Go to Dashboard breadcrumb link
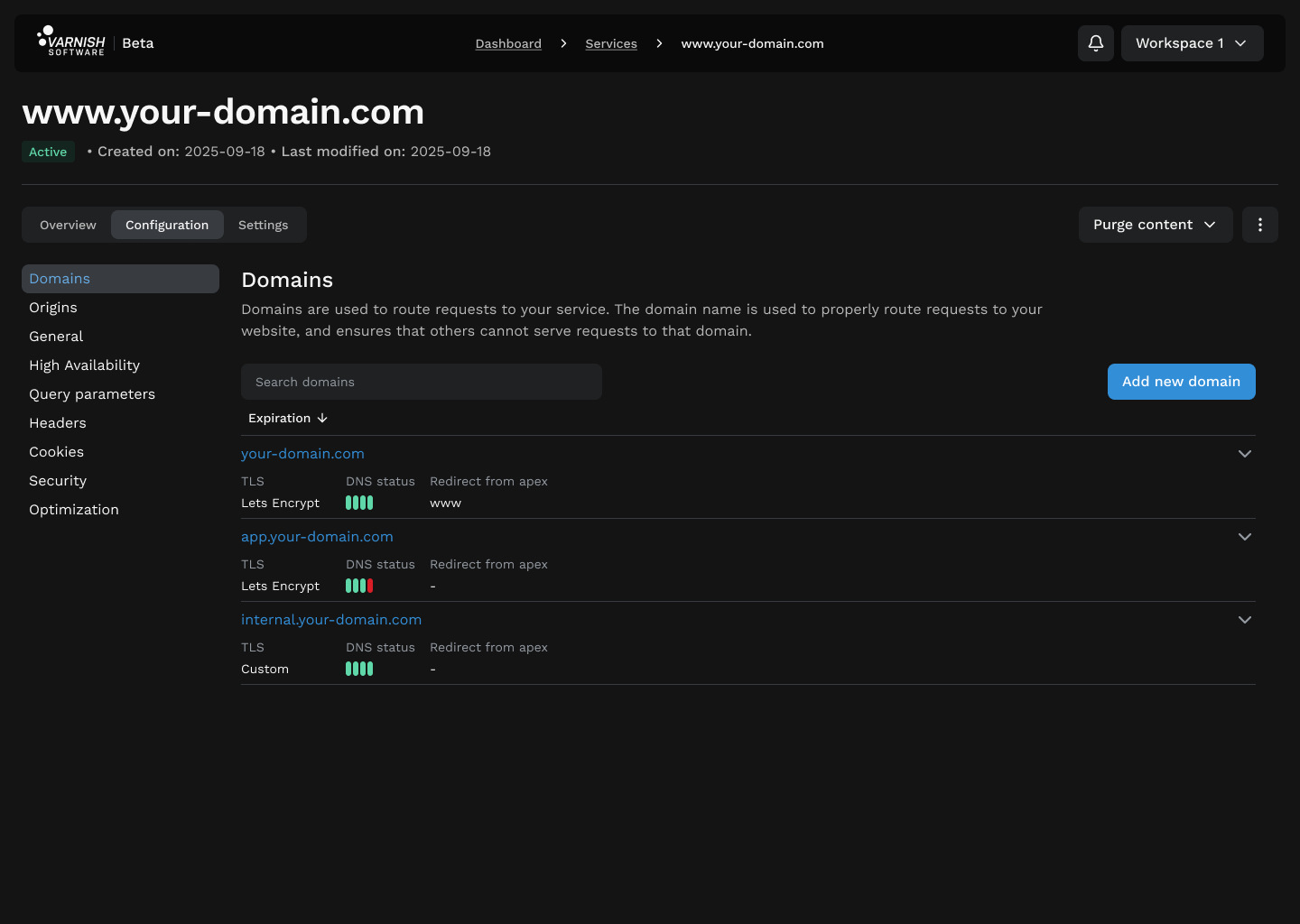The image size is (1300, 924). pyautogui.click(x=508, y=43)
